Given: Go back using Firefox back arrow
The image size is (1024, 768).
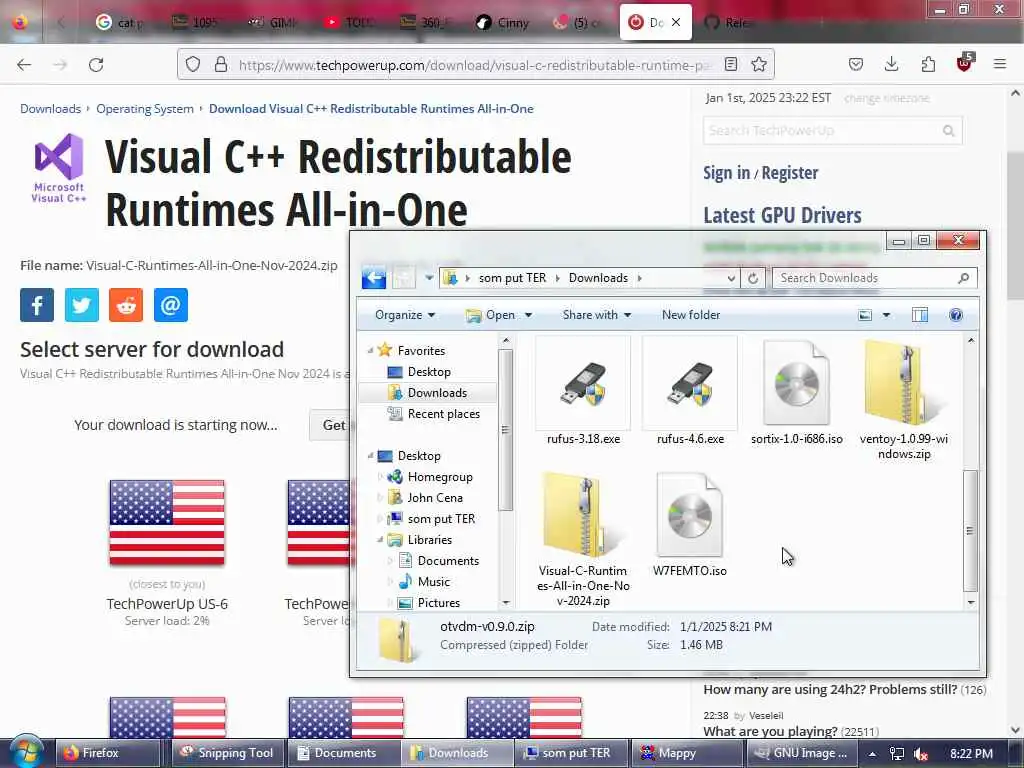Looking at the screenshot, I should [x=24, y=65].
